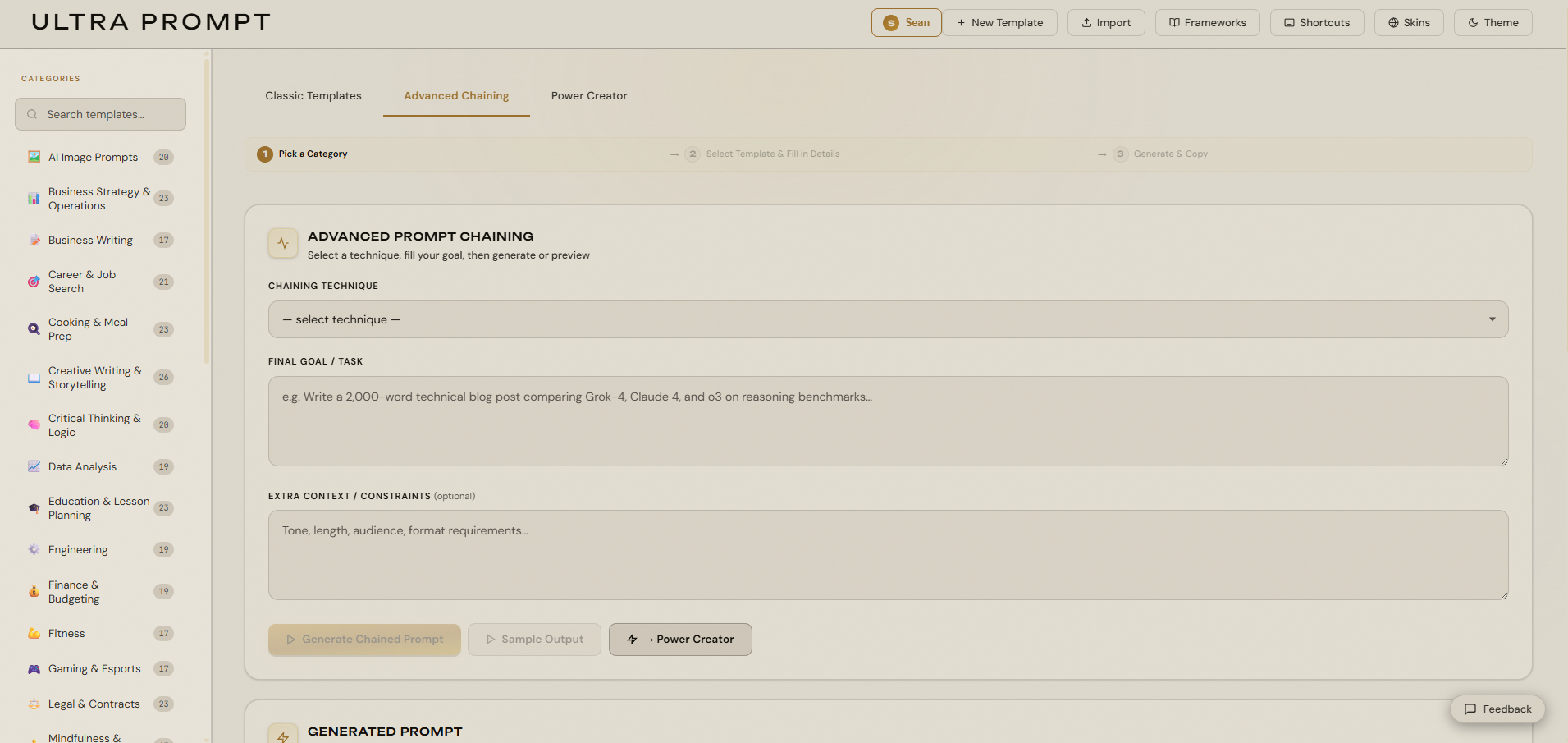Viewport: 1568px width, 743px height.
Task: Click the Cooking & Meal Prep icon
Action: tap(34, 329)
